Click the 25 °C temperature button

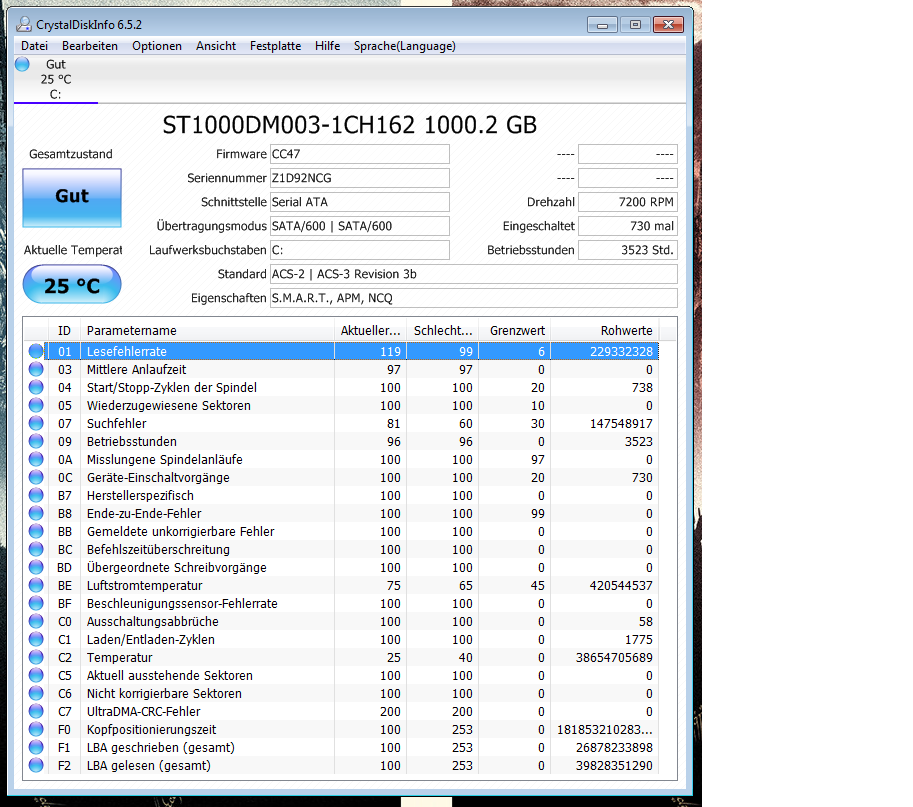click(x=72, y=285)
